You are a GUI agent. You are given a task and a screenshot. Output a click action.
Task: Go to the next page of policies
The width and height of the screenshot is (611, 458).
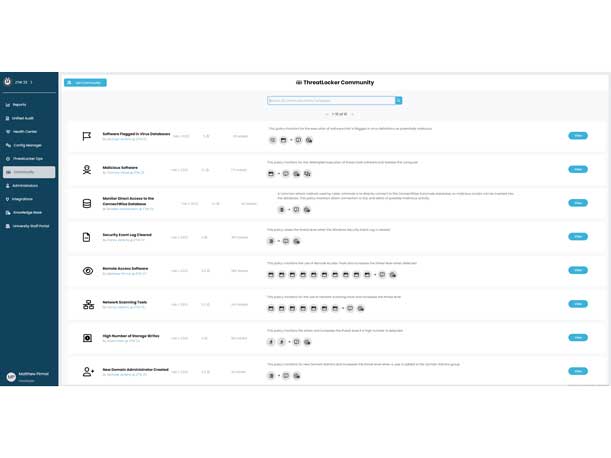(x=352, y=114)
